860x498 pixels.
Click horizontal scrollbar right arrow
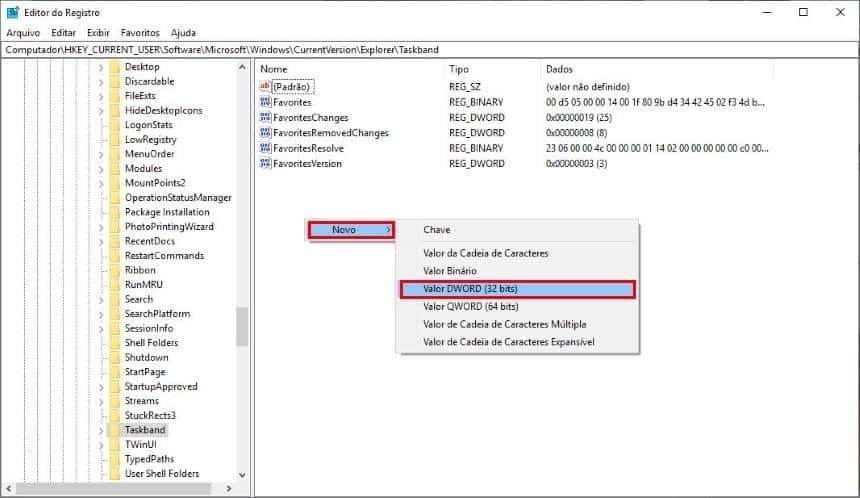(x=229, y=488)
